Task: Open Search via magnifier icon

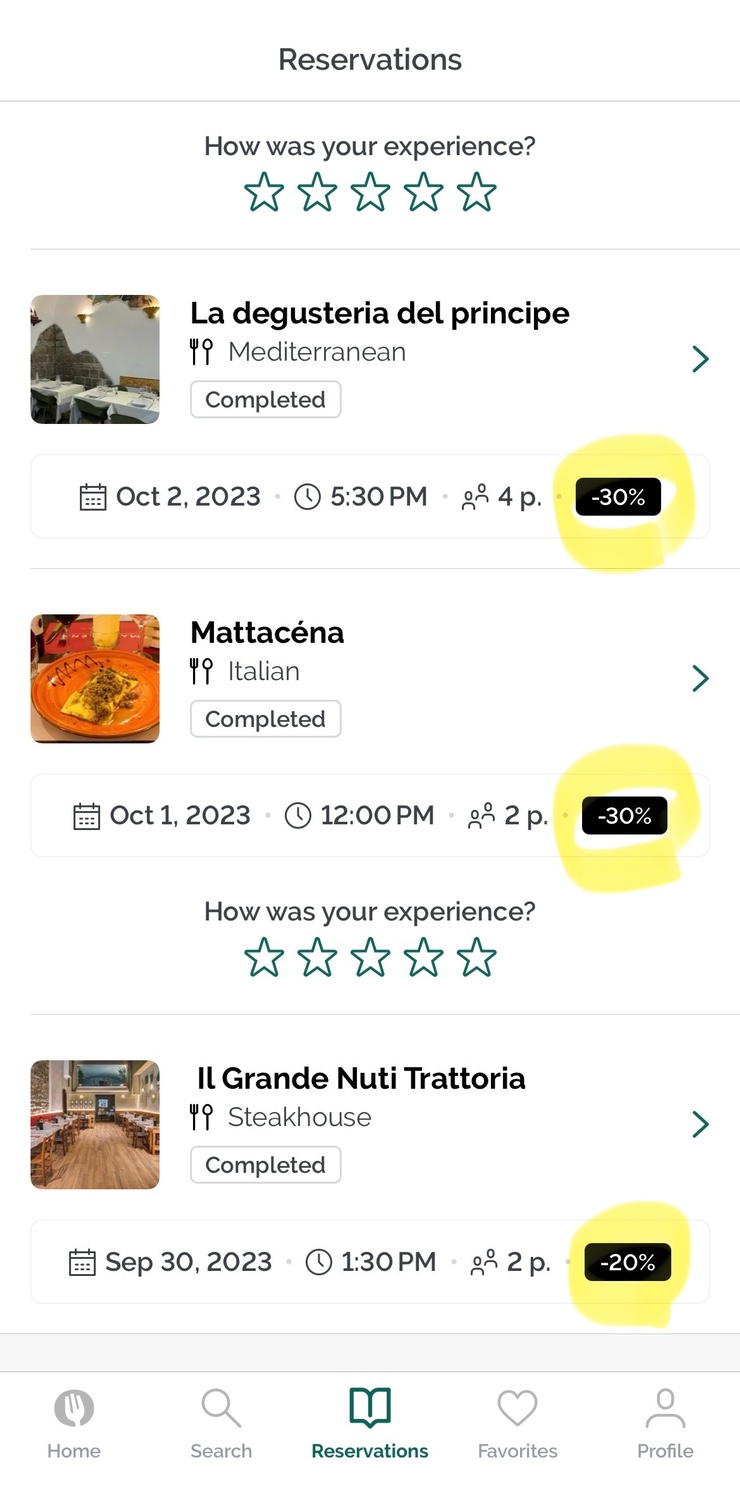Action: tap(220, 1409)
